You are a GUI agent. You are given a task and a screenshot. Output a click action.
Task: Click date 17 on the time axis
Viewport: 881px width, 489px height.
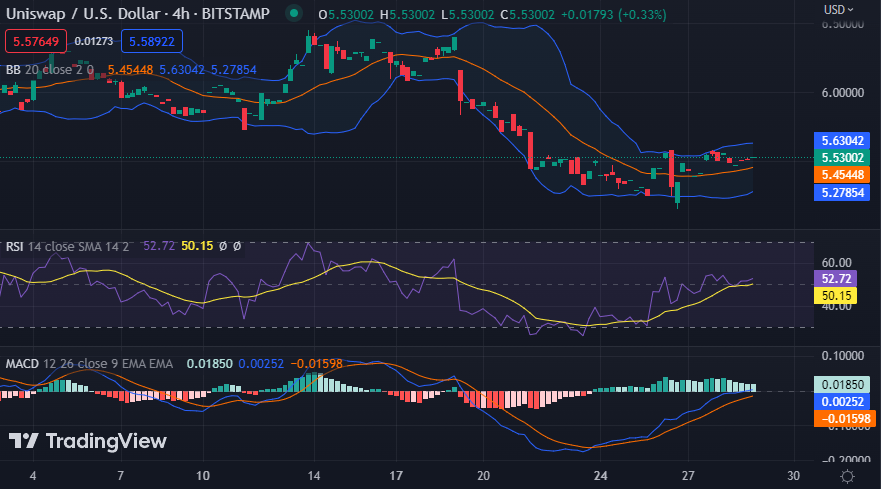(396, 476)
